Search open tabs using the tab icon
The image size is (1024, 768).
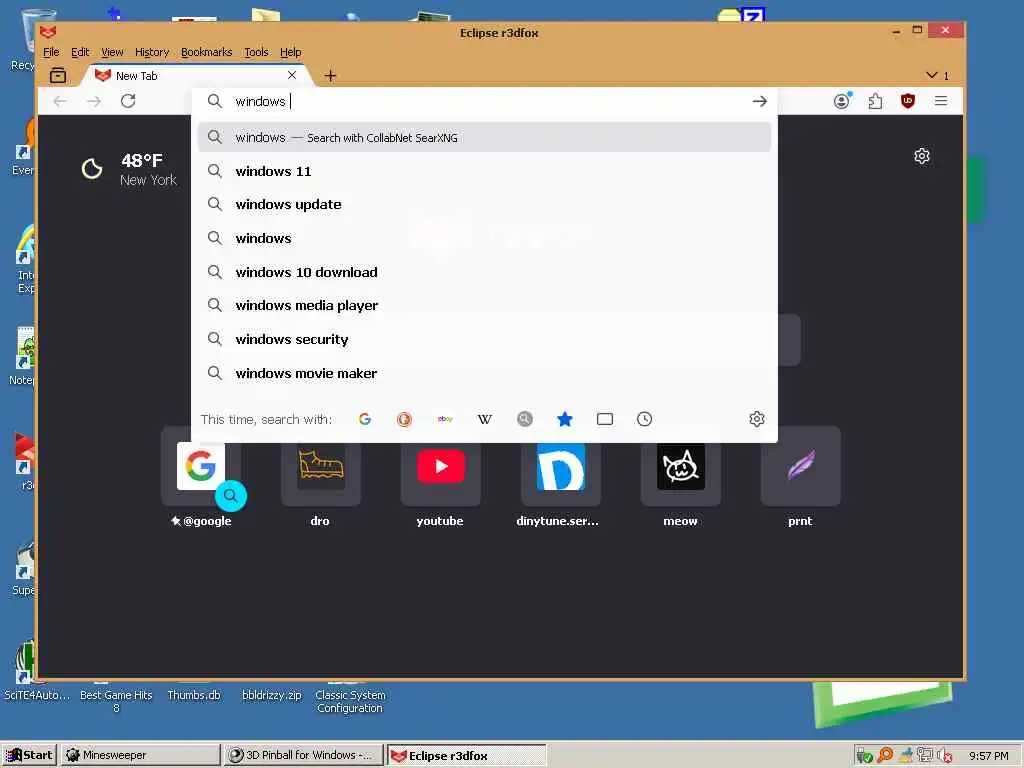coord(605,419)
